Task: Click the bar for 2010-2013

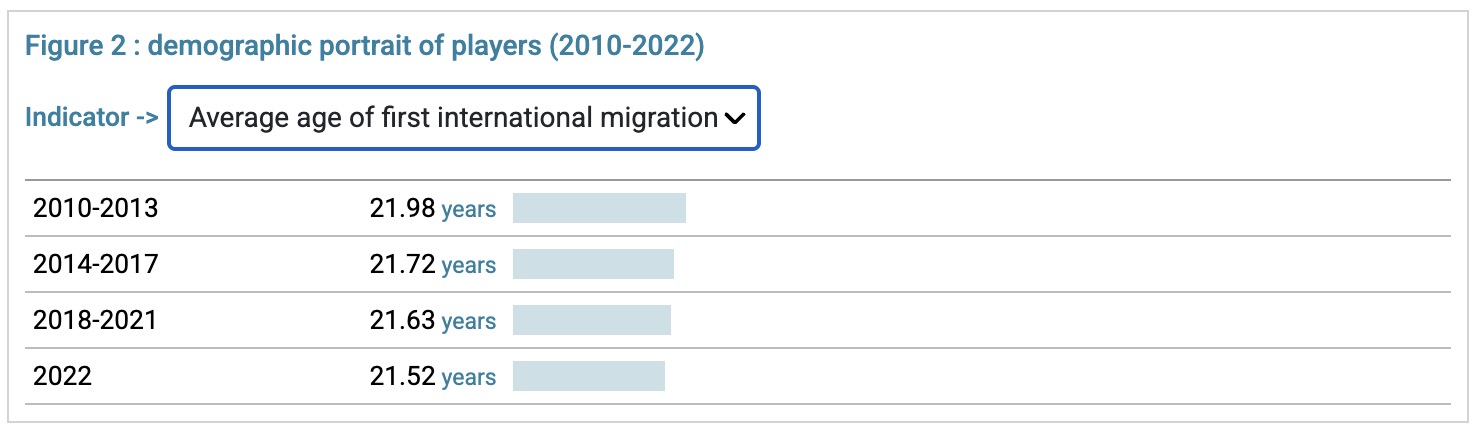Action: click(x=599, y=208)
